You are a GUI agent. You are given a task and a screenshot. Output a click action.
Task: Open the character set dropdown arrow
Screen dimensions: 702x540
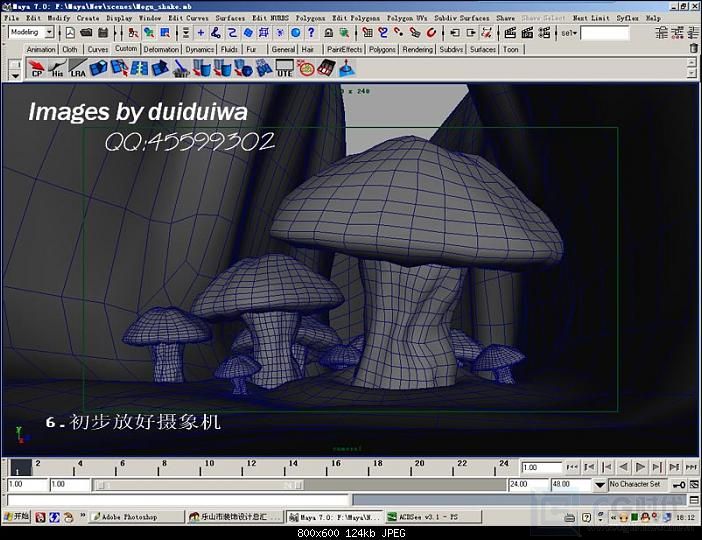point(600,485)
